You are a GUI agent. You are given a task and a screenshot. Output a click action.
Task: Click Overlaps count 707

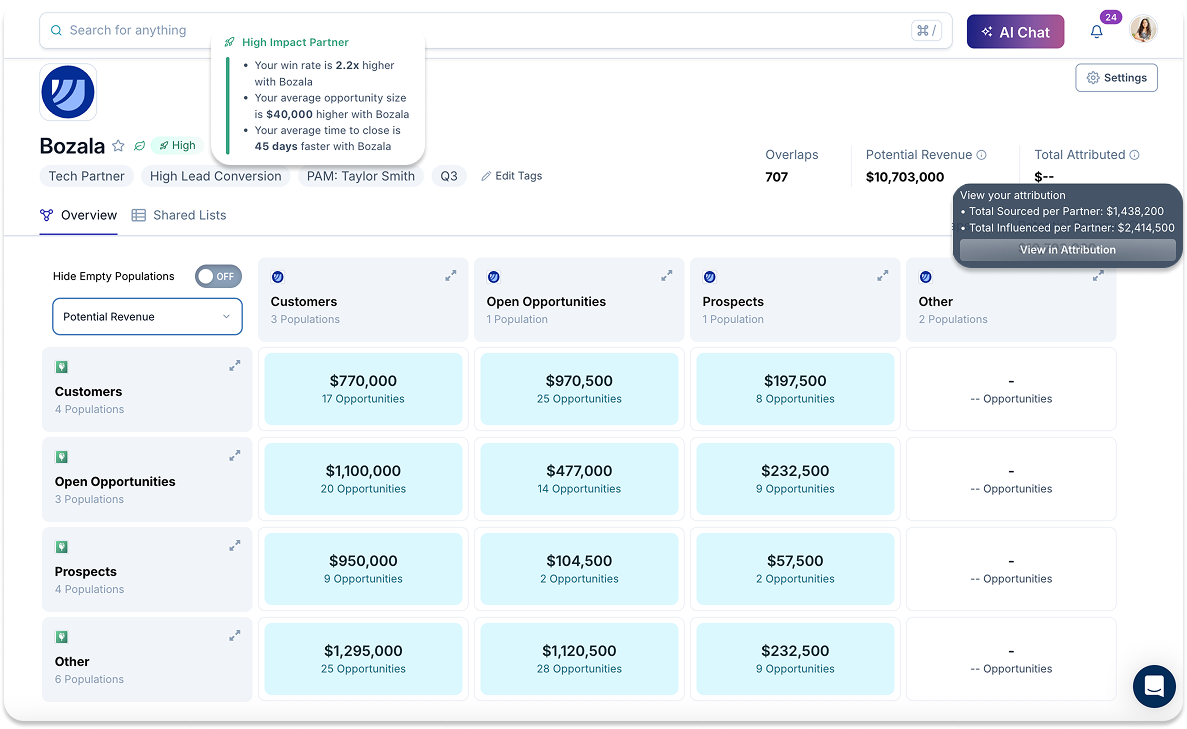pyautogui.click(x=777, y=177)
